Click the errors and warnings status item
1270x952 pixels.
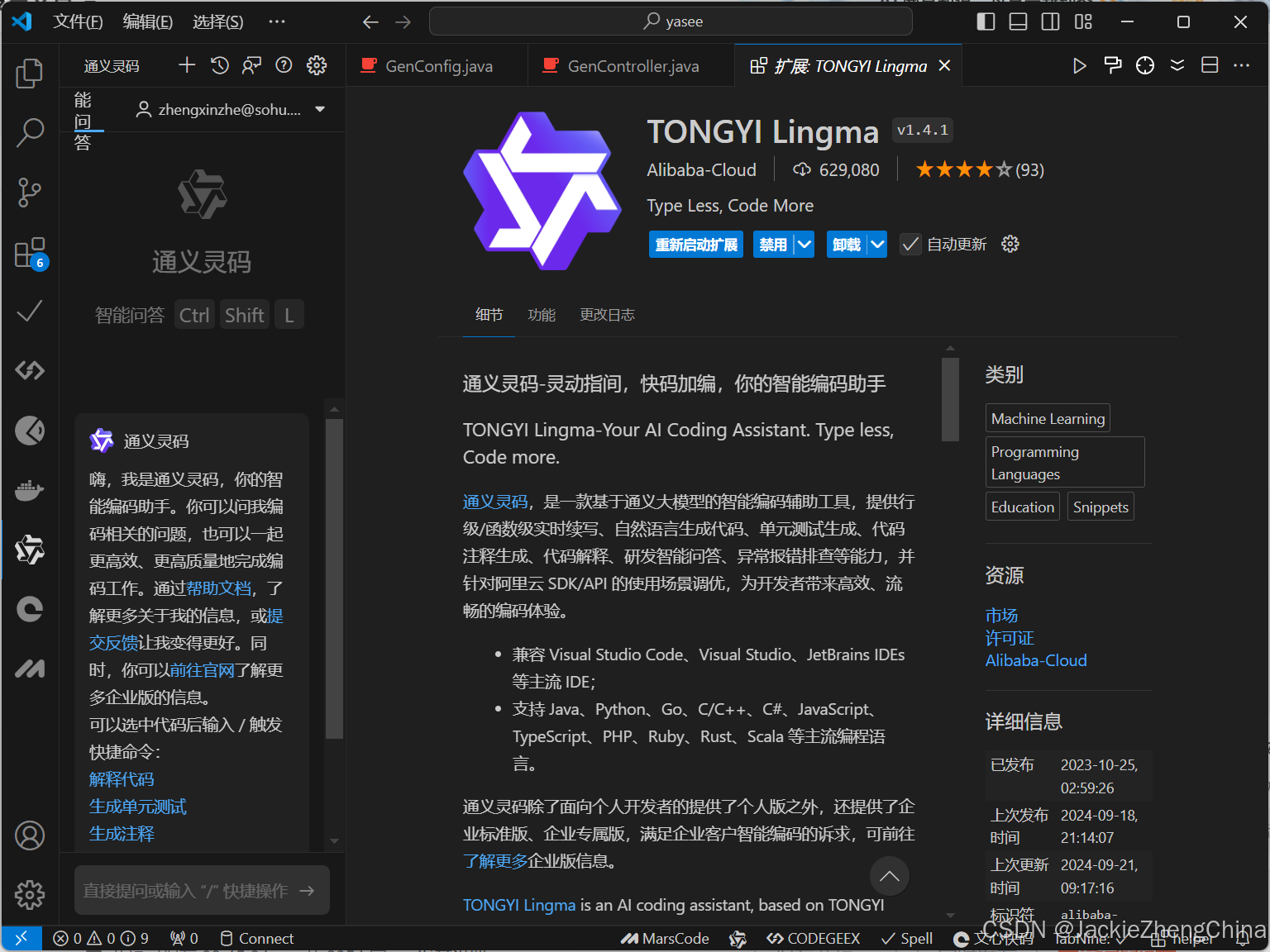tap(101, 938)
